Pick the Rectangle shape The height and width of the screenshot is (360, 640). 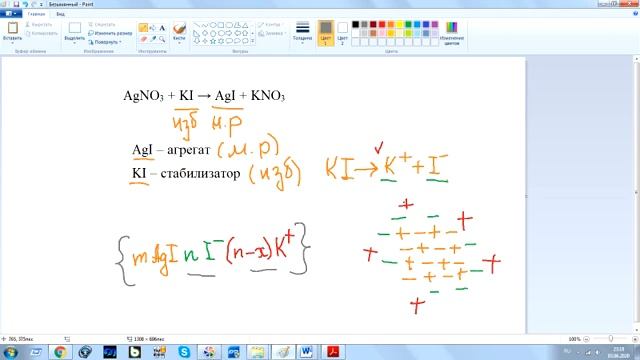point(221,25)
